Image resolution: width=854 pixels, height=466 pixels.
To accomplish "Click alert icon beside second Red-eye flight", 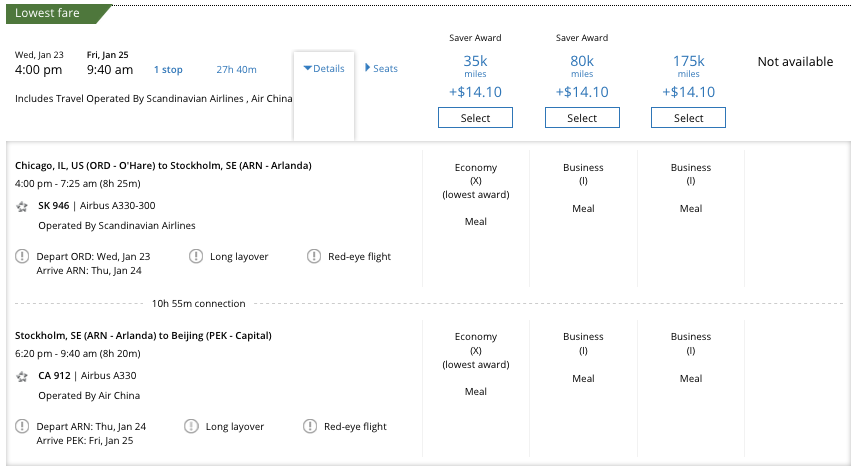I will click(x=310, y=427).
